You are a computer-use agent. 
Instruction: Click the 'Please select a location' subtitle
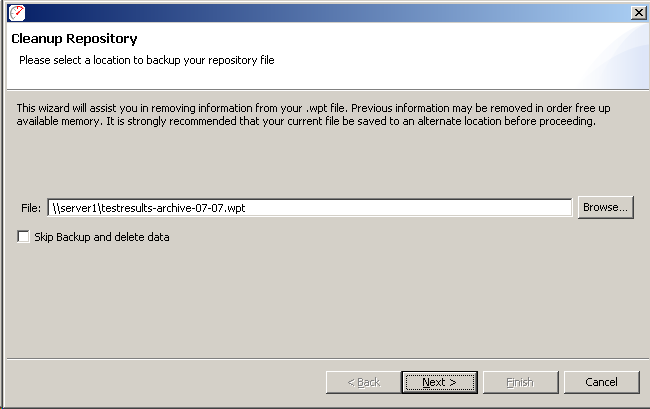point(147,60)
